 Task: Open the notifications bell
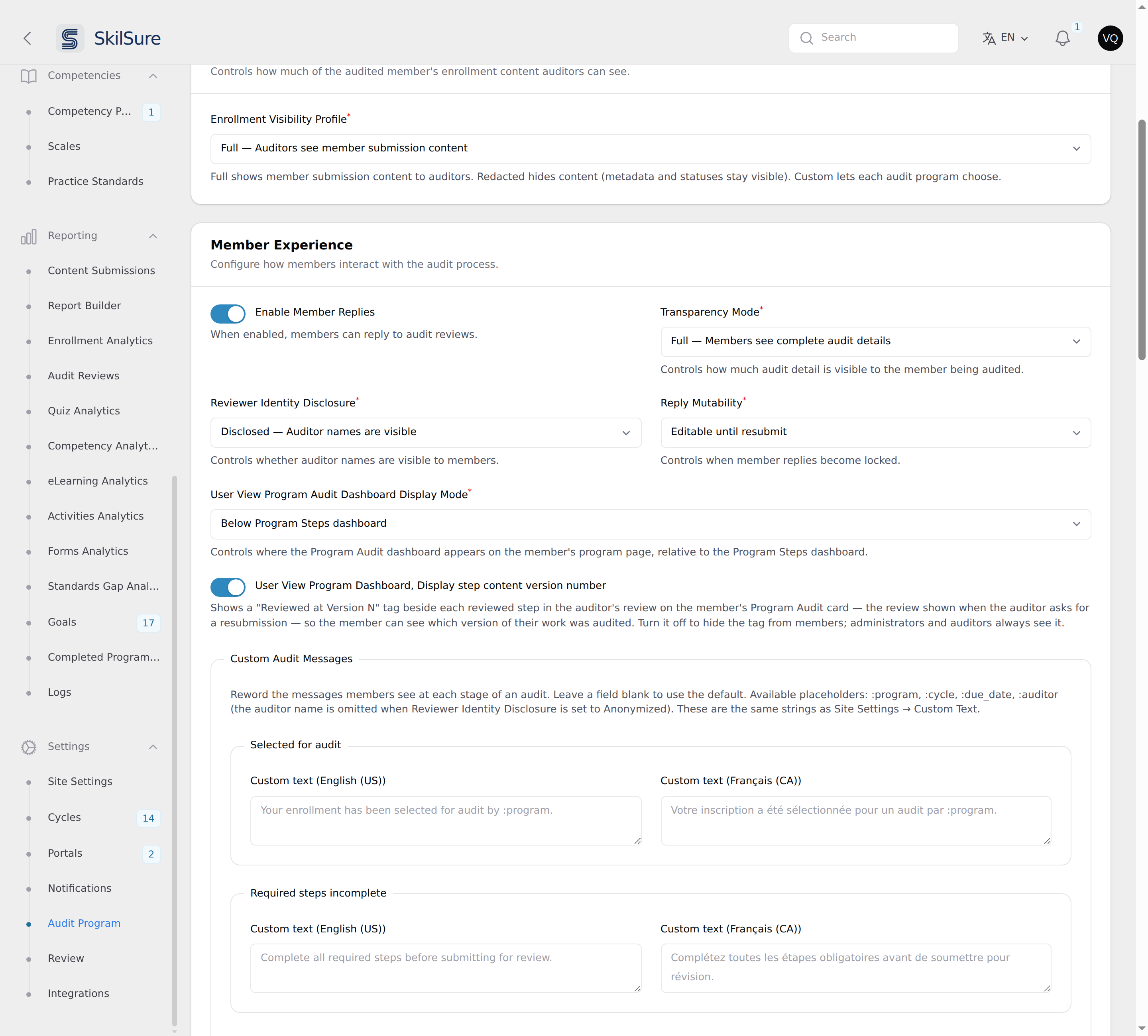[1062, 38]
